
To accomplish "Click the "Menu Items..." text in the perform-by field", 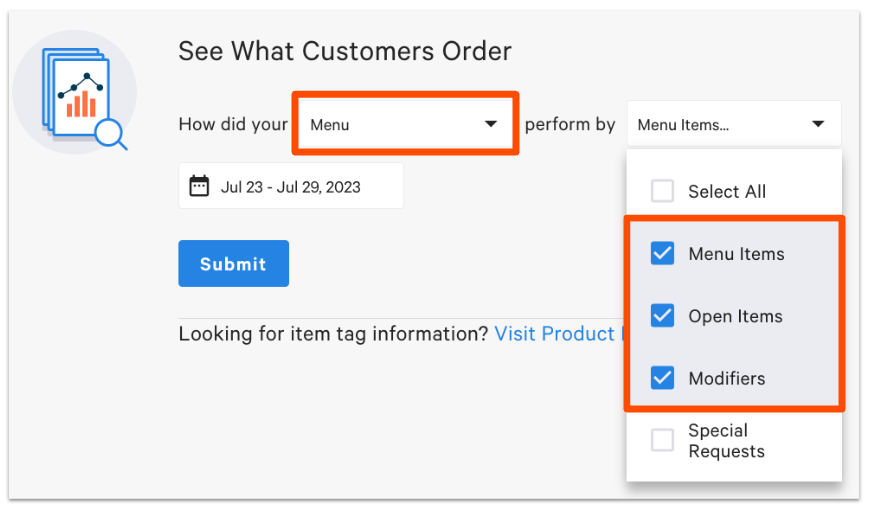I will tap(683, 125).
